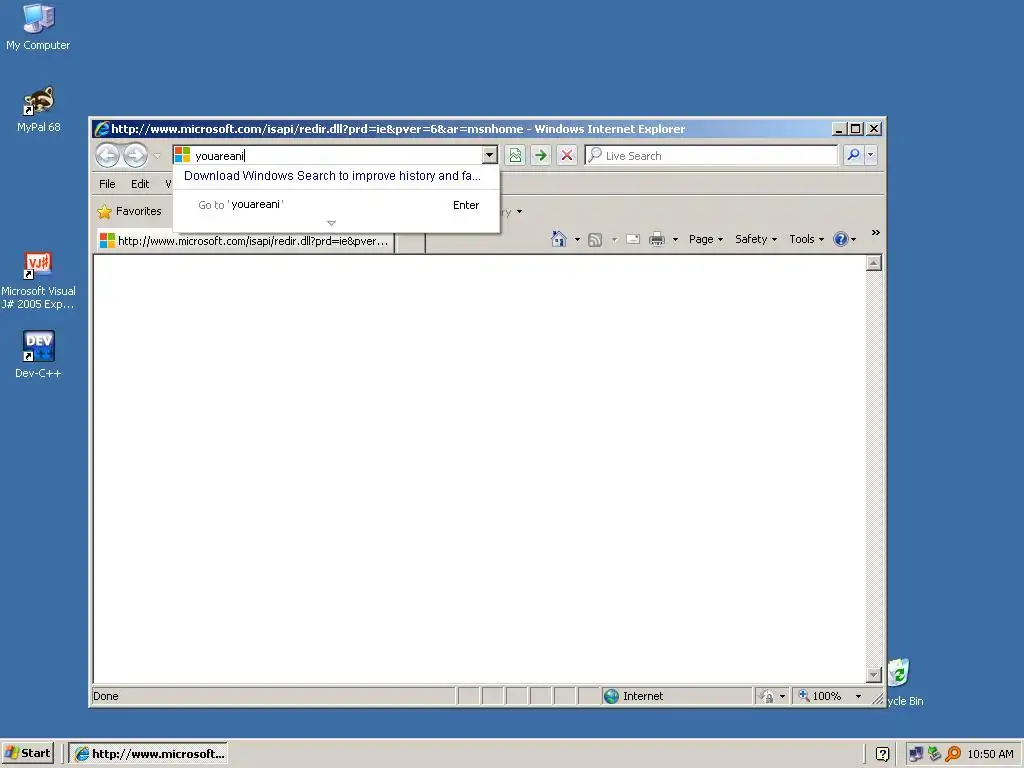Screen dimensions: 1024x768
Task: Click the Favorites star button
Action: [129, 212]
